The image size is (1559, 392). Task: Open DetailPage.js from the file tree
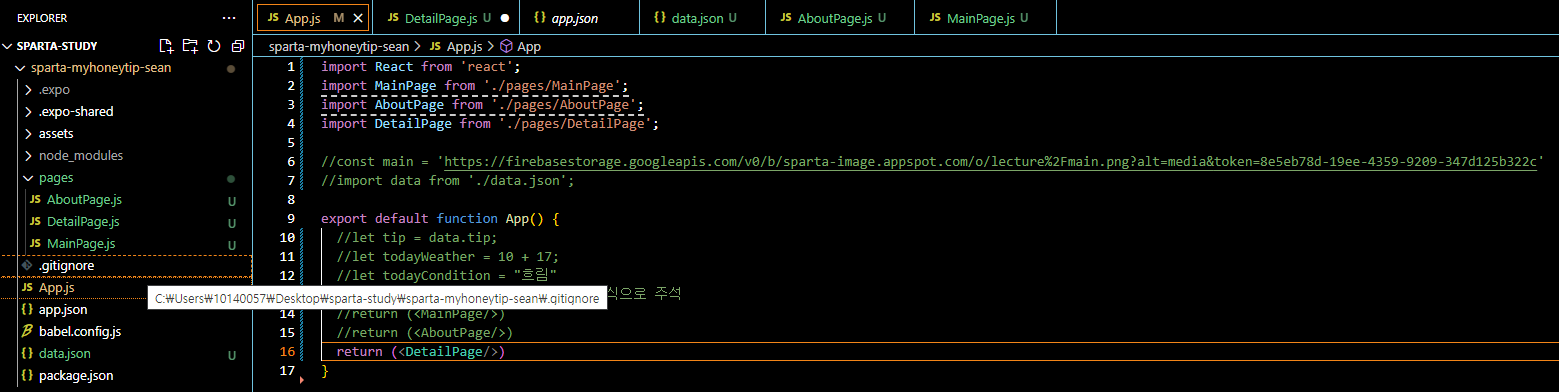pyautogui.click(x=83, y=222)
